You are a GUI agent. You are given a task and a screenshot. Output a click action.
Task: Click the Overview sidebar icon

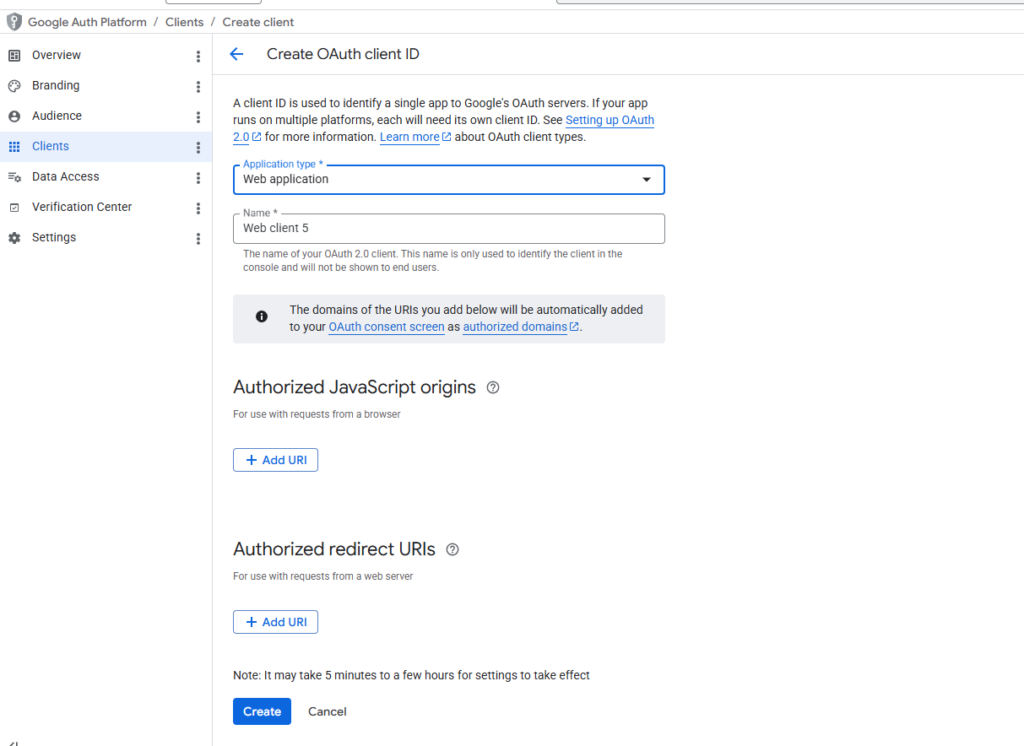14,55
